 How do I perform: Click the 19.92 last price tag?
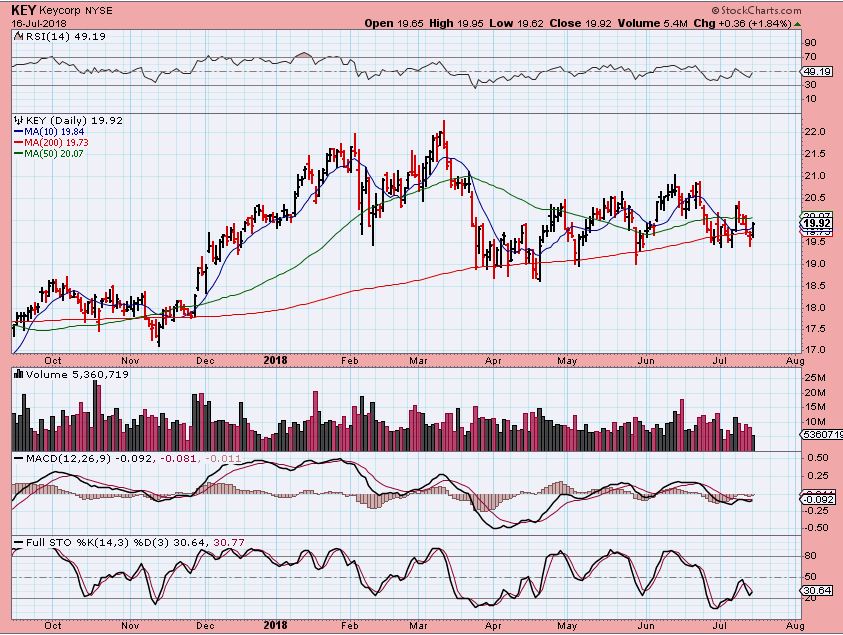point(817,223)
